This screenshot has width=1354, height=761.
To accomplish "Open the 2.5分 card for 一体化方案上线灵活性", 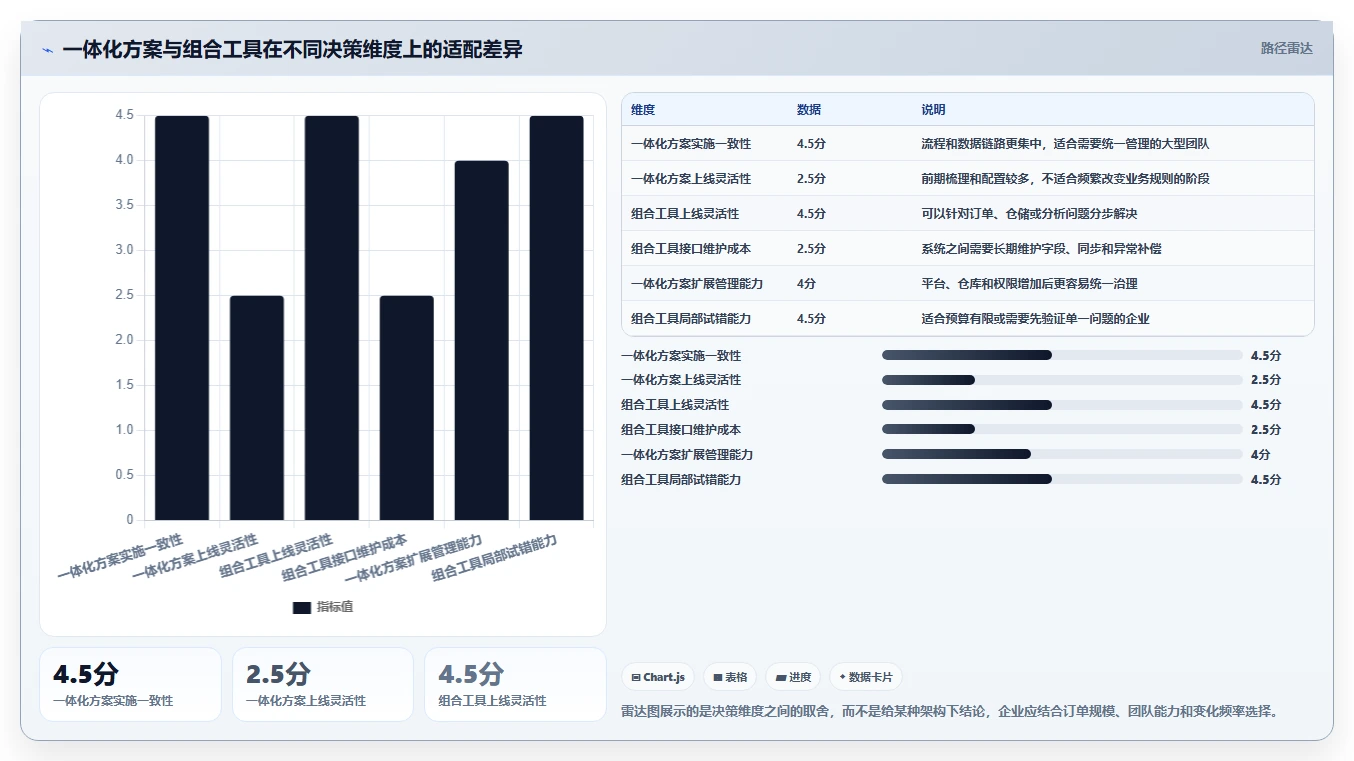I will click(x=323, y=684).
